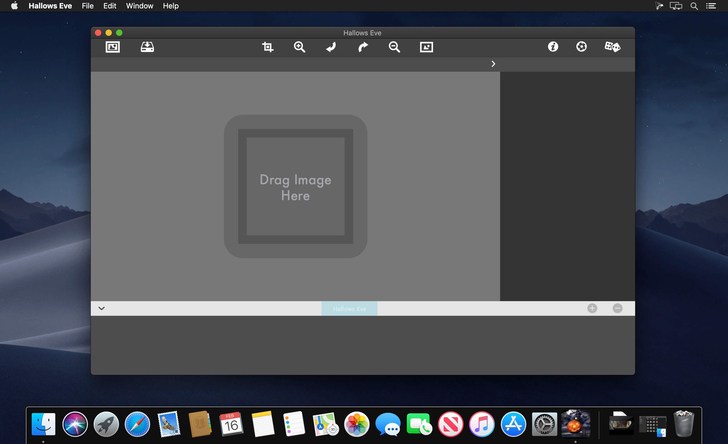Select the Hallows Eve tab in bottom bar
The width and height of the screenshot is (728, 444).
(349, 308)
